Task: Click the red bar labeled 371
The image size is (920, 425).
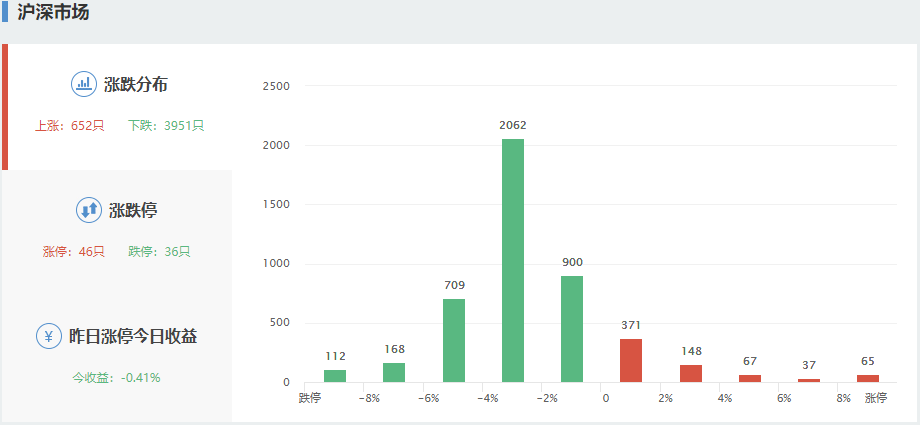Action: pos(631,360)
